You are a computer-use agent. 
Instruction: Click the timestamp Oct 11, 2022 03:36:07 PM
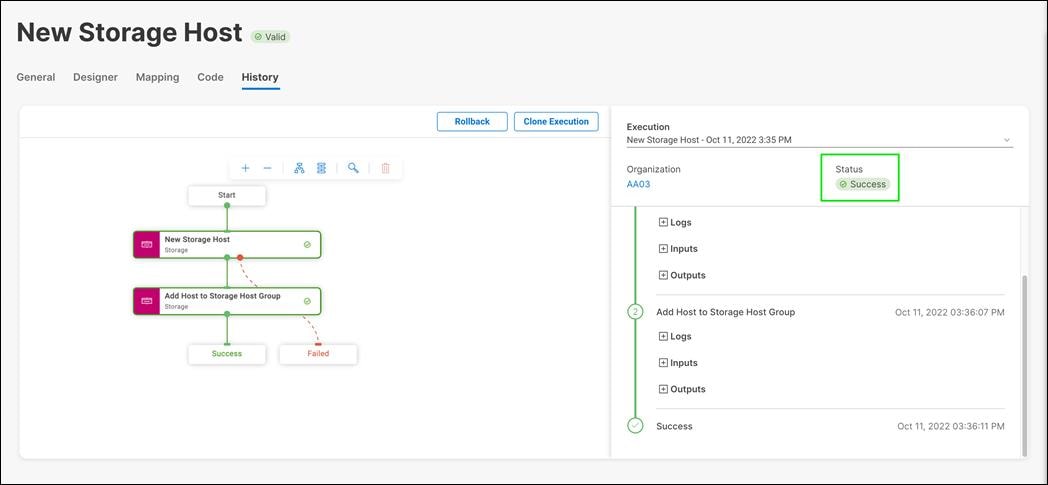tap(950, 312)
